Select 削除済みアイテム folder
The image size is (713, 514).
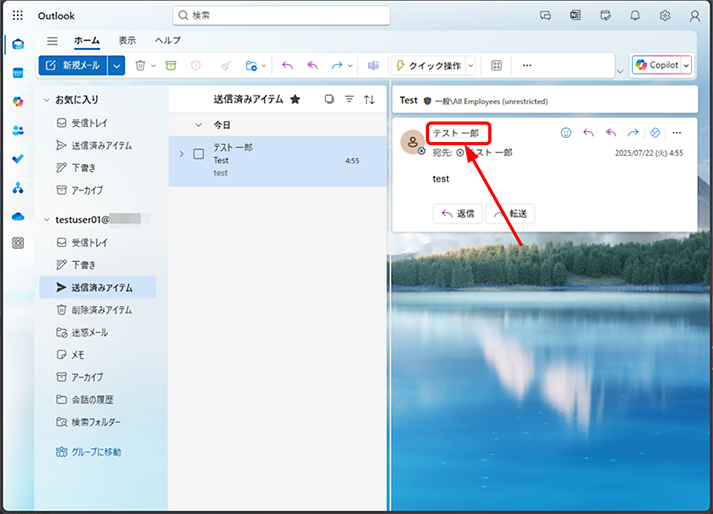(98, 310)
